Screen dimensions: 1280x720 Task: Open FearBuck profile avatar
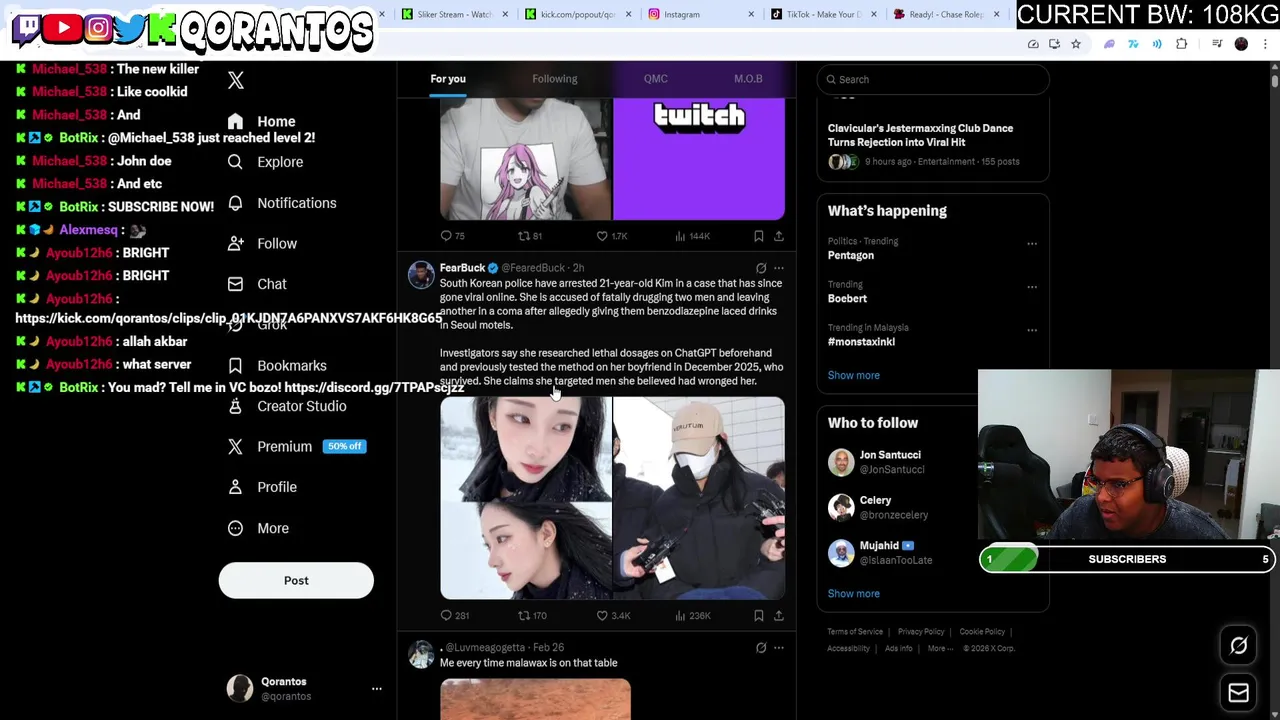point(421,275)
